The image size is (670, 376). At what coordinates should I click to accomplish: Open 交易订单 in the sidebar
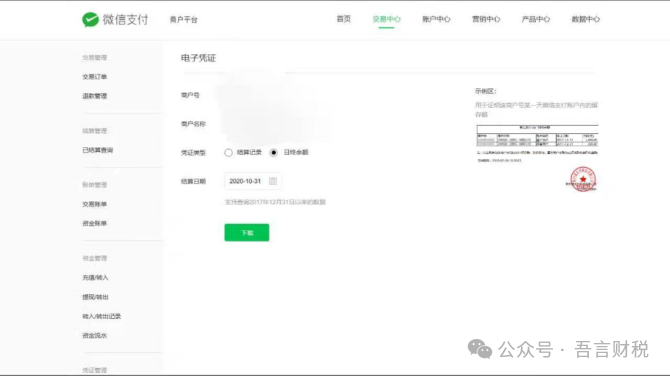pos(94,77)
